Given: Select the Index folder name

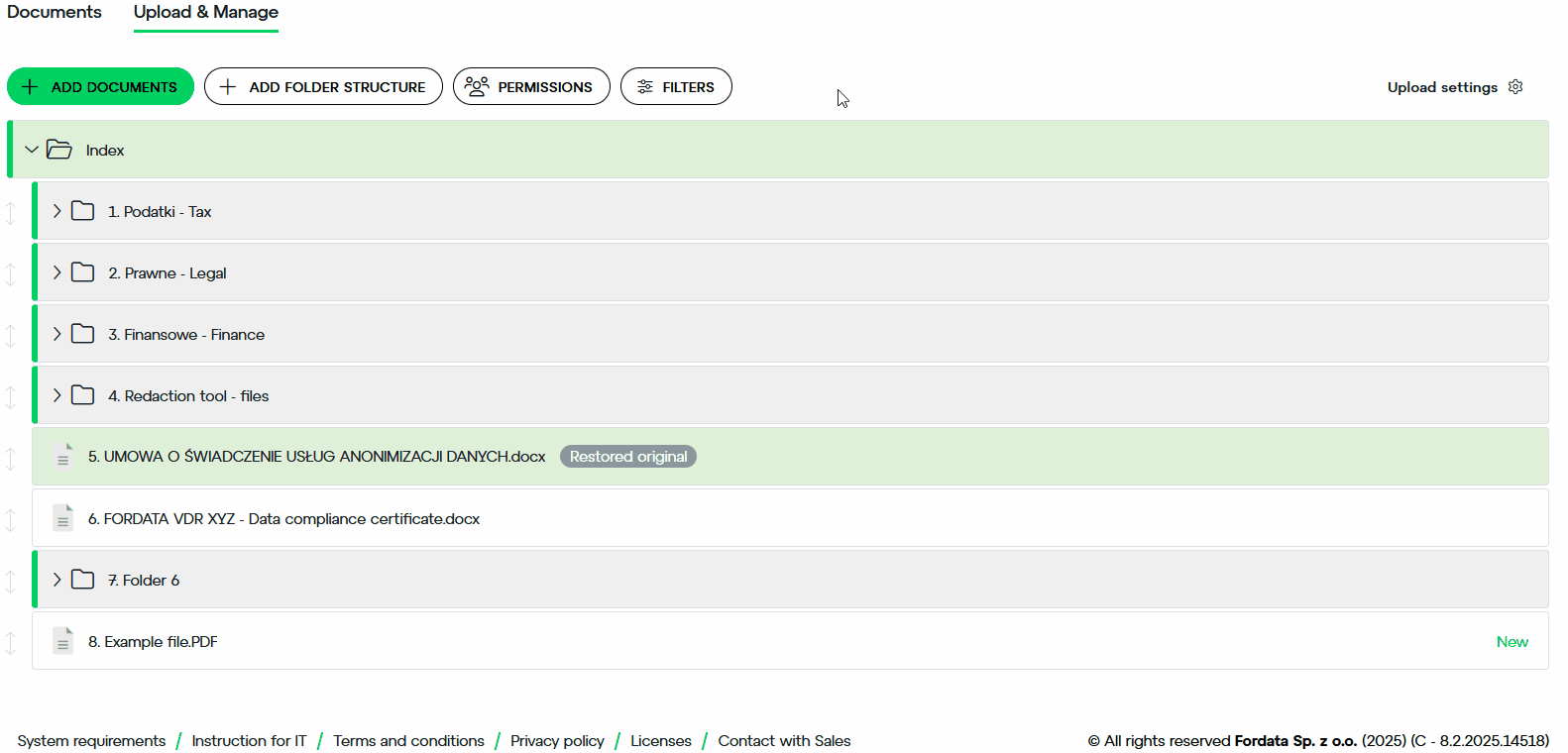Looking at the screenshot, I should (105, 151).
